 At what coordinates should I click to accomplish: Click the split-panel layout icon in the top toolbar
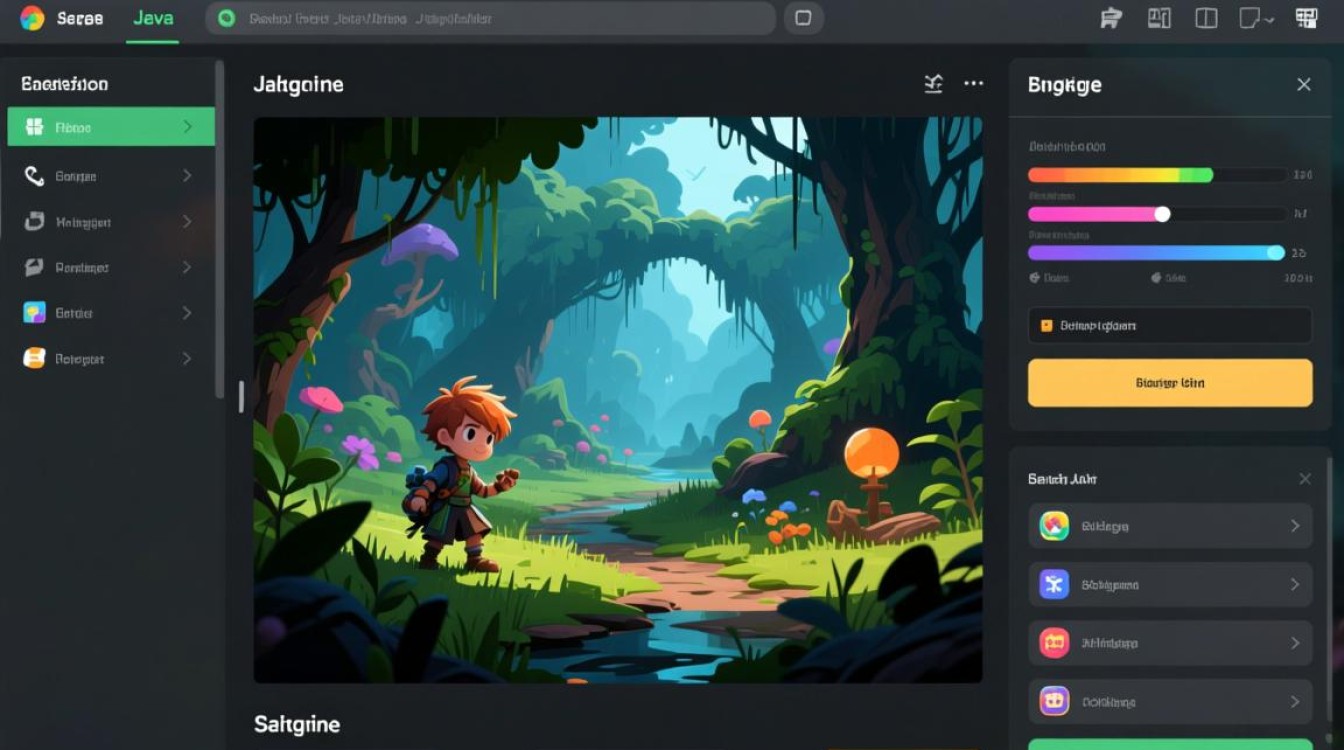(1207, 18)
